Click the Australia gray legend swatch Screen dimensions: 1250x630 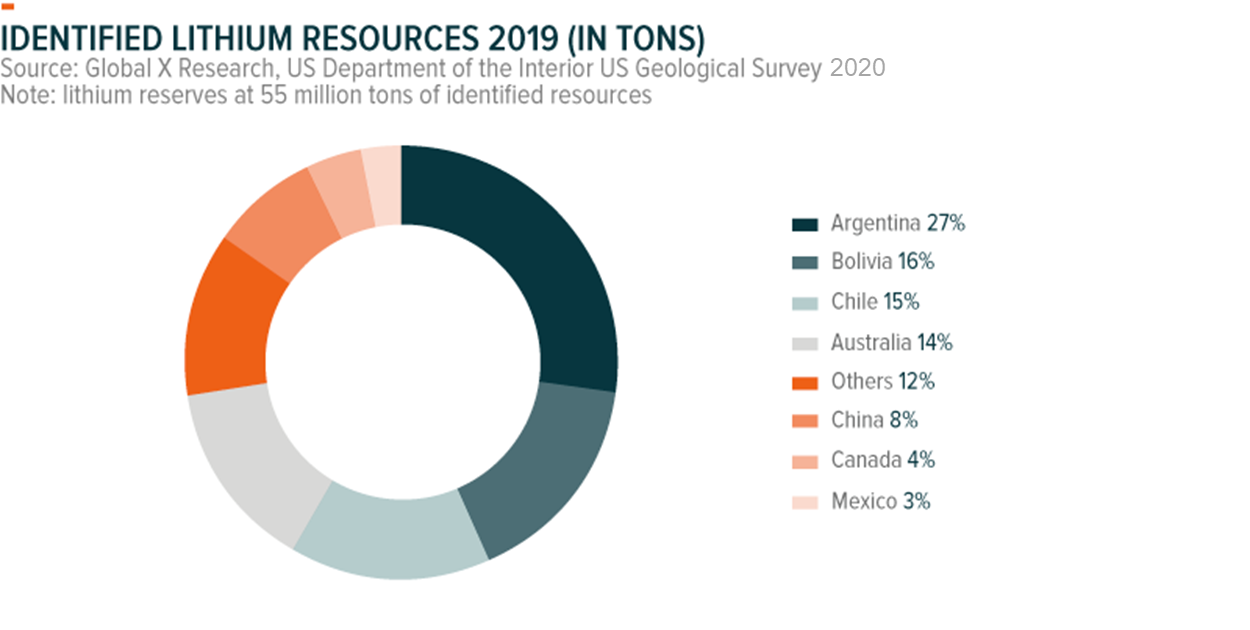805,343
